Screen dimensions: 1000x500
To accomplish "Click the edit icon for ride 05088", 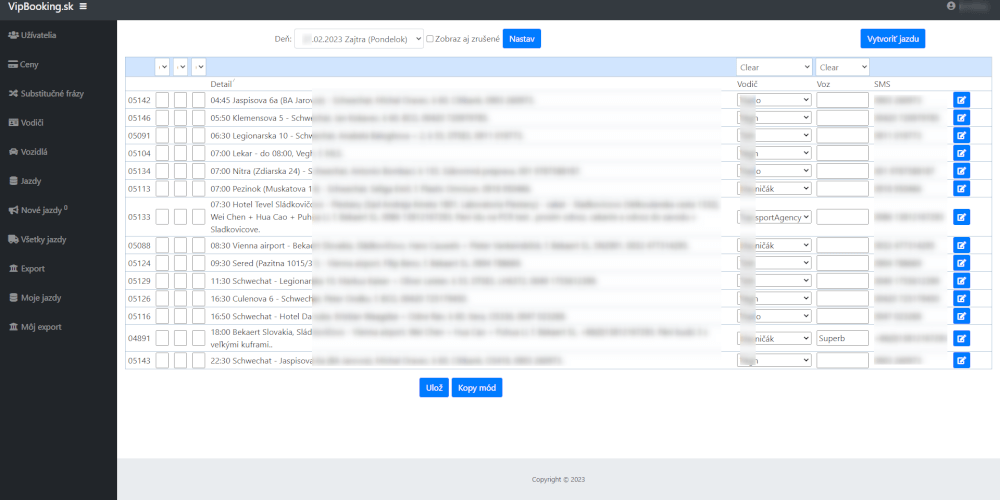I will point(961,245).
